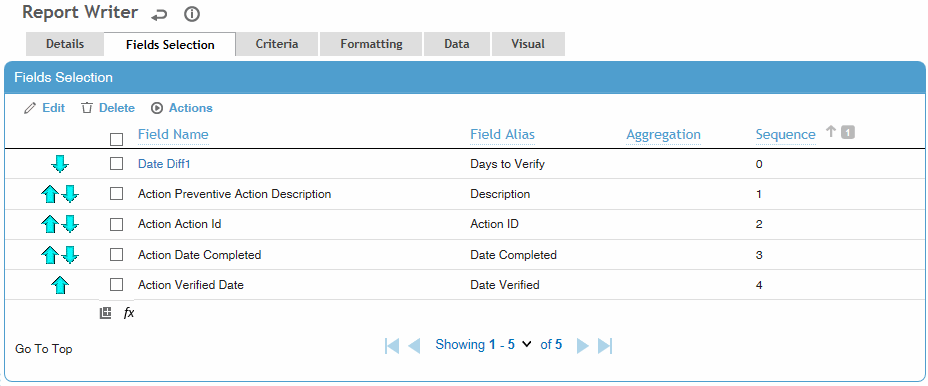
Task: Open the Formatting tab
Action: 371,44
